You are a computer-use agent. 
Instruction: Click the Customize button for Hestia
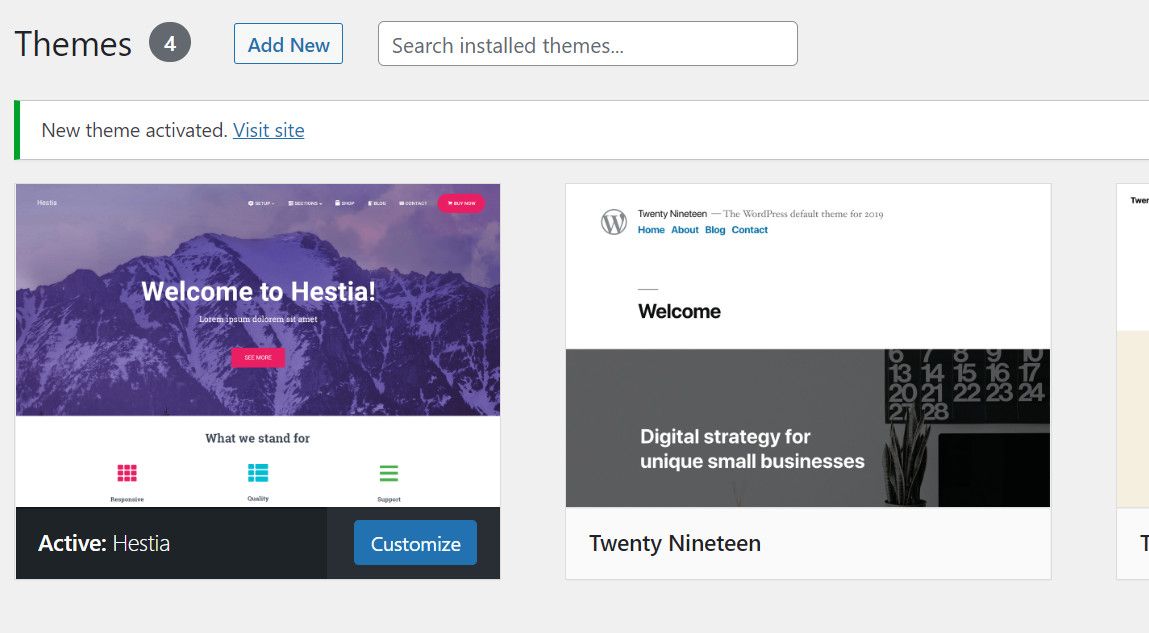[415, 543]
